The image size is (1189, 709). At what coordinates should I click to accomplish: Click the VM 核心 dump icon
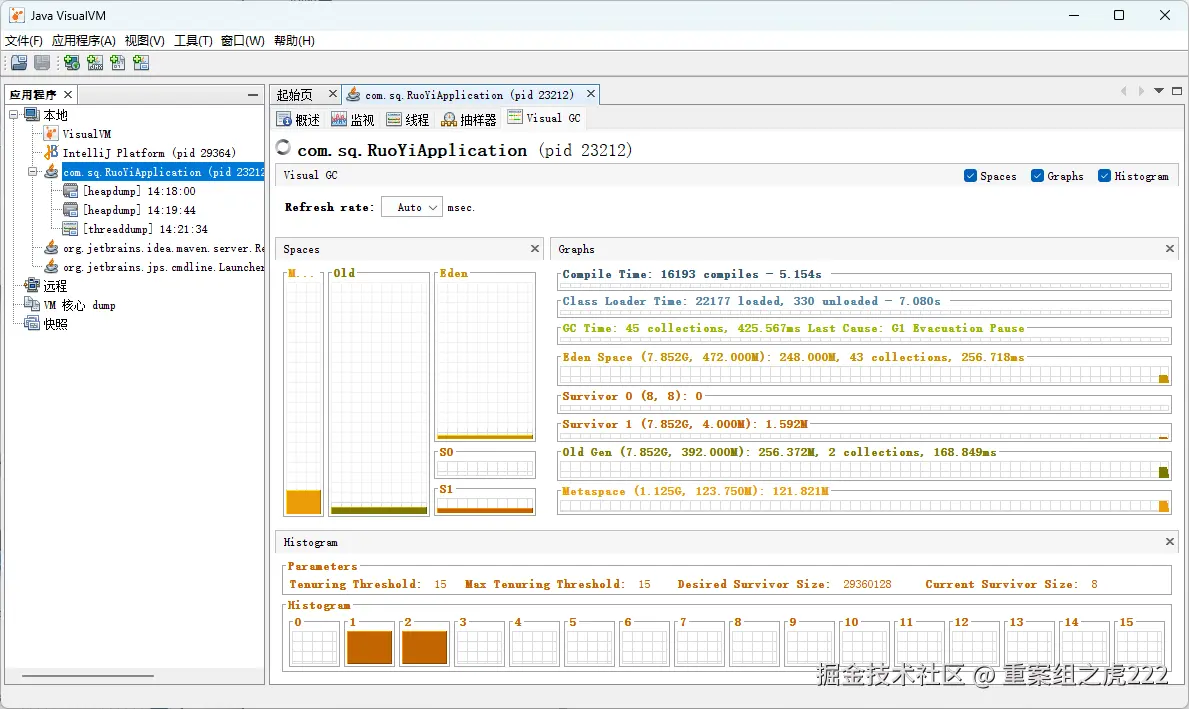pos(32,304)
